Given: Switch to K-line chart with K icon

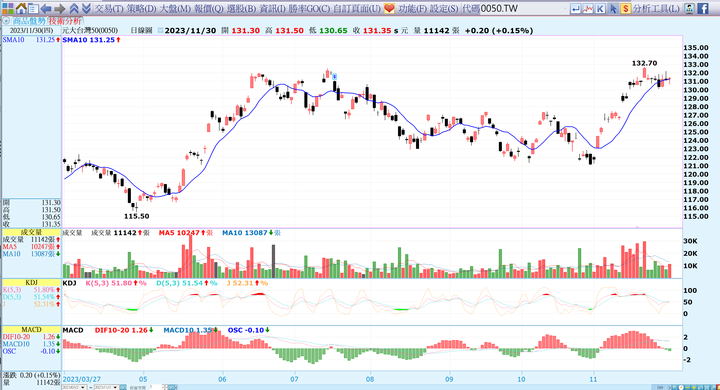Looking at the screenshot, I should click(600, 8).
